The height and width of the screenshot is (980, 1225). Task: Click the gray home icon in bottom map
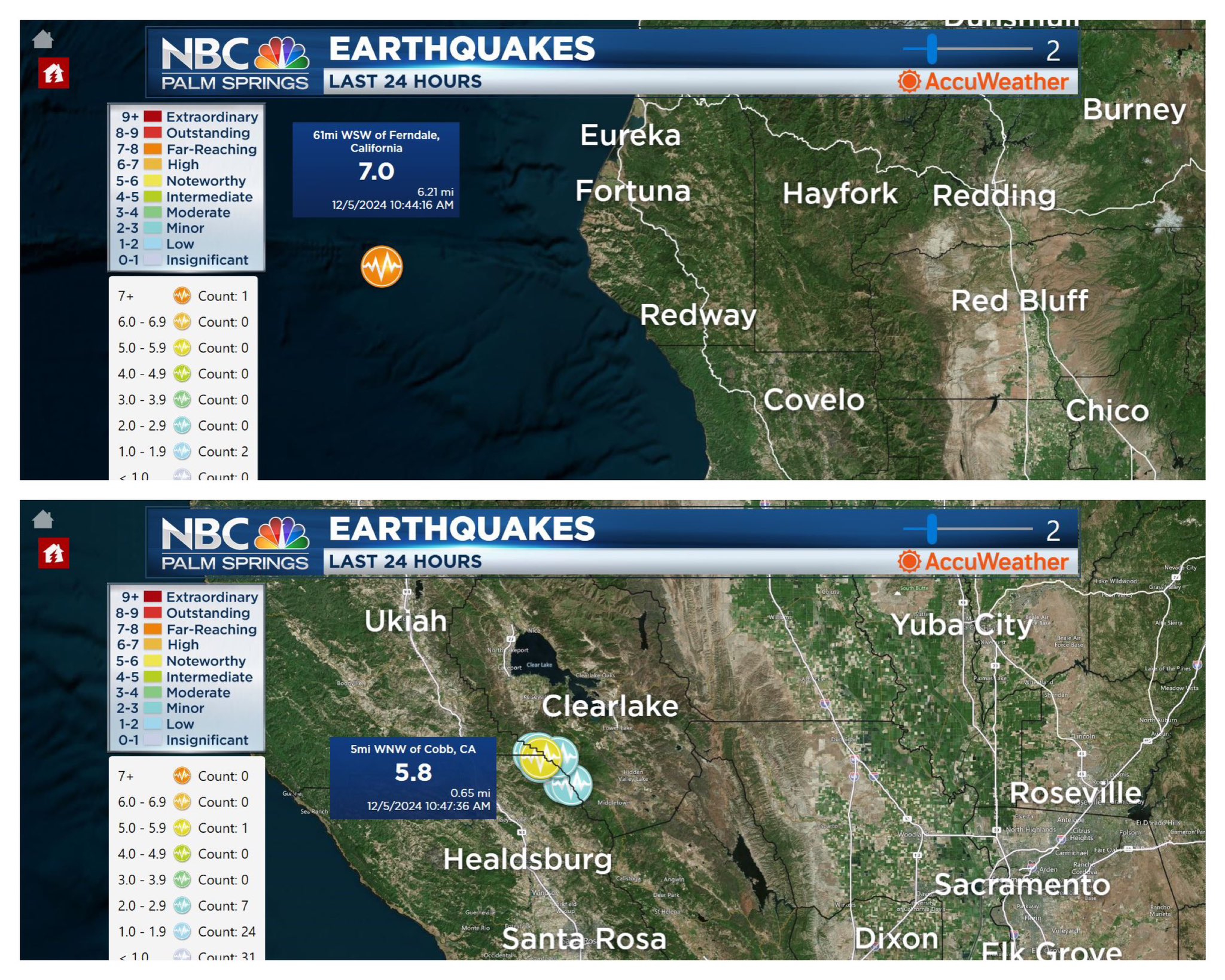[43, 519]
